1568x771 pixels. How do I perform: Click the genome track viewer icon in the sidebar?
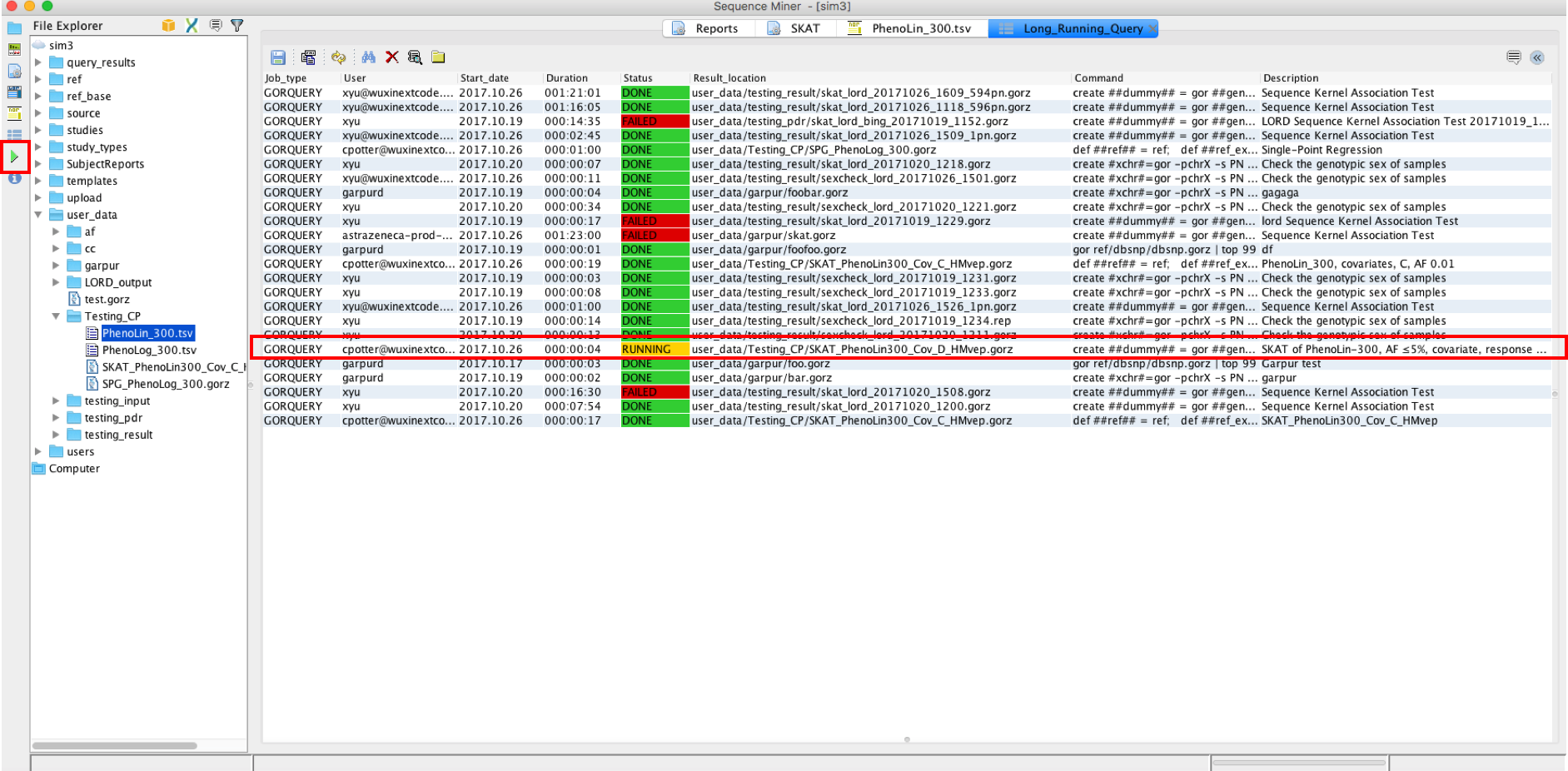[14, 49]
